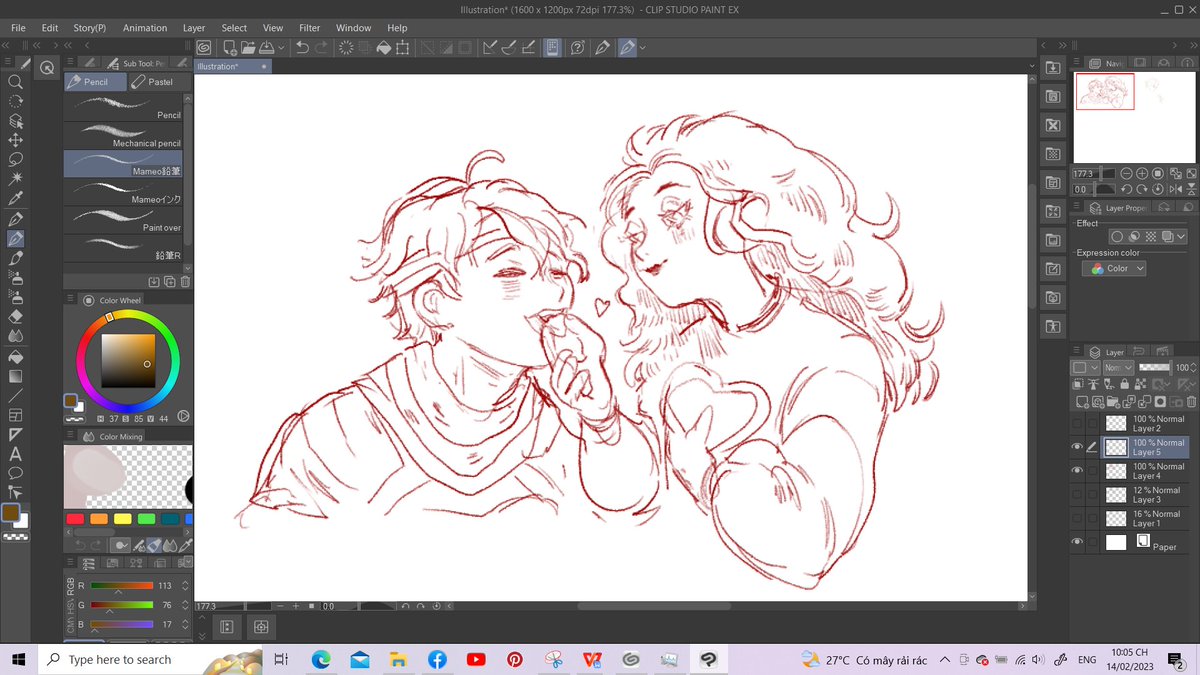The width and height of the screenshot is (1200, 675).
Task: Redo action in command bar
Action: (321, 47)
